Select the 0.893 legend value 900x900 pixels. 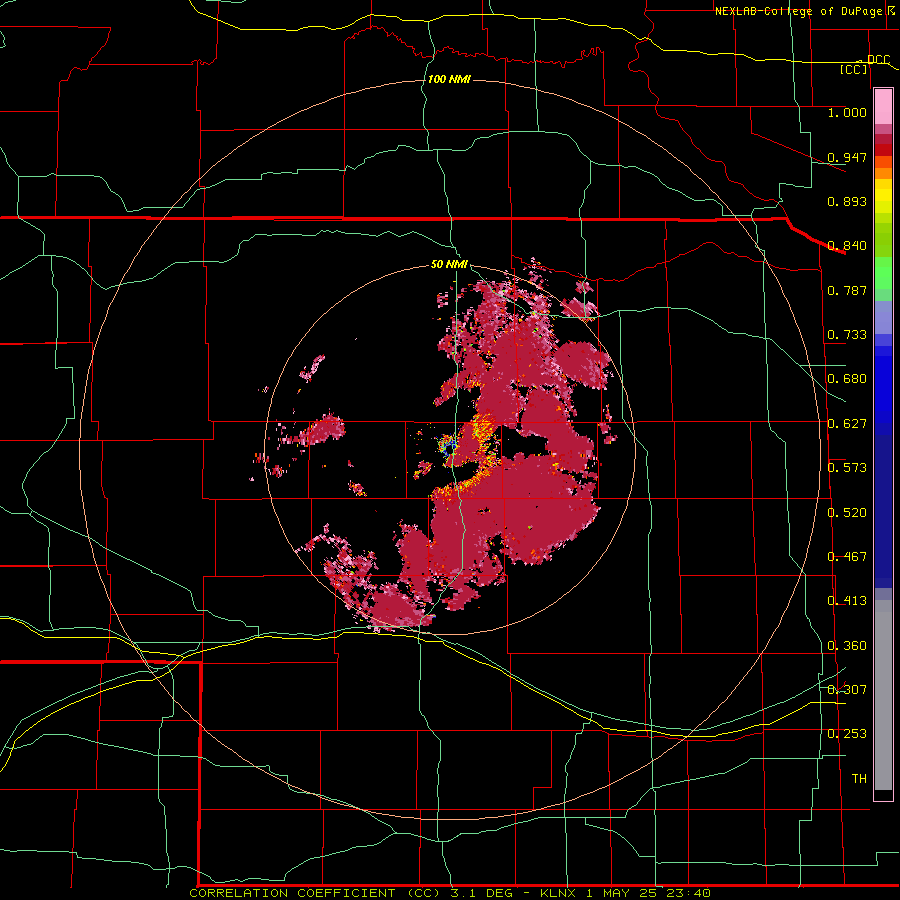pyautogui.click(x=847, y=201)
